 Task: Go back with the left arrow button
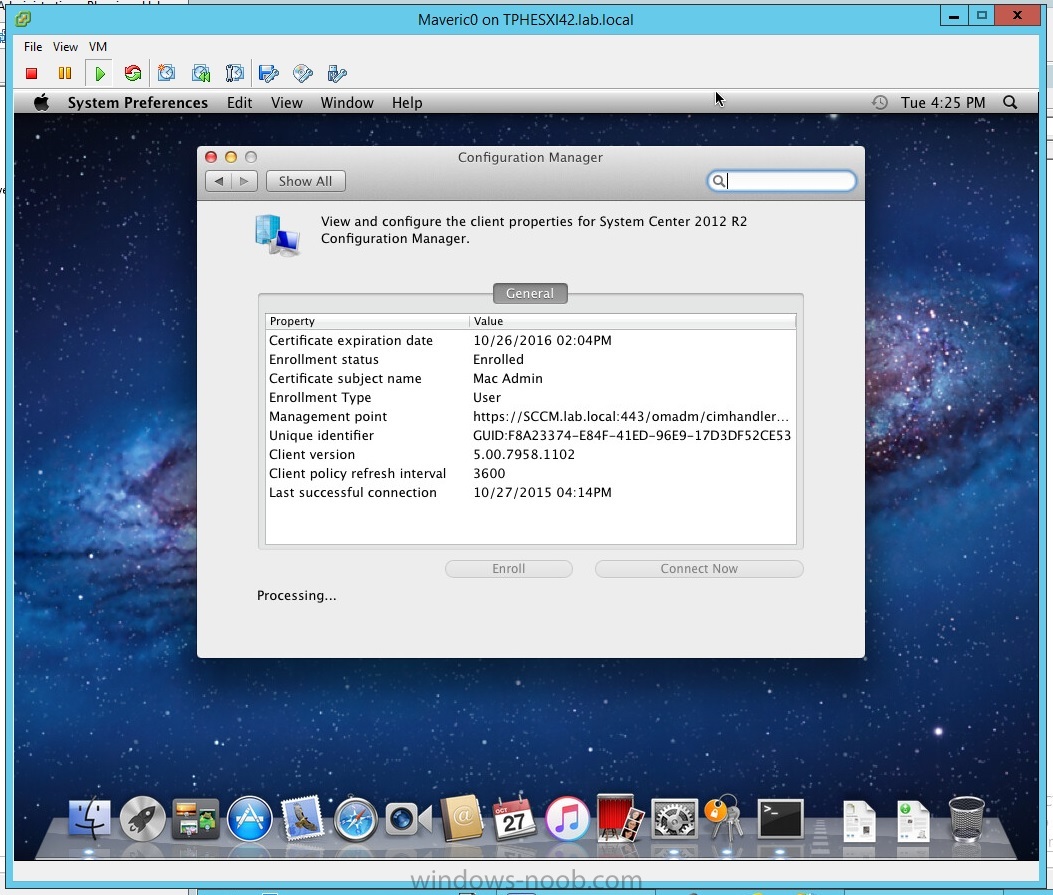218,181
